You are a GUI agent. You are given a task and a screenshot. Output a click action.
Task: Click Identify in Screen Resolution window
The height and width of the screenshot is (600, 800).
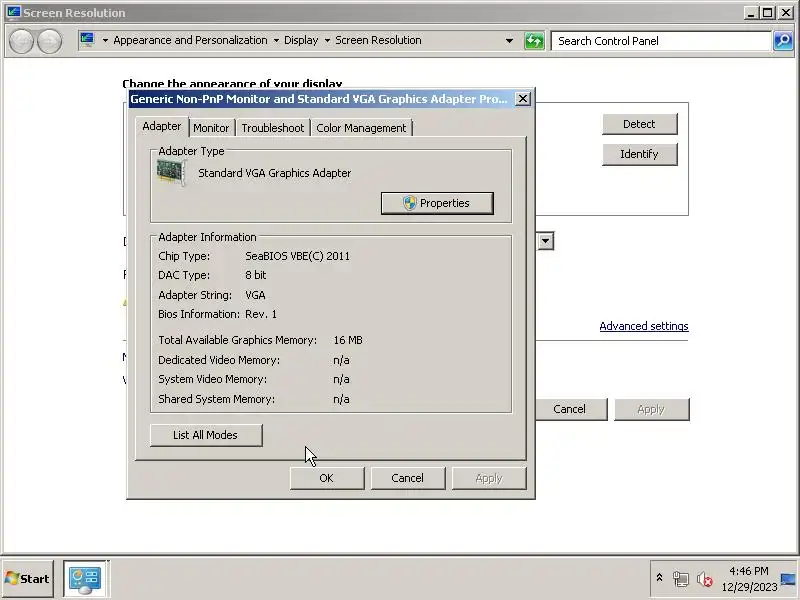pos(640,154)
